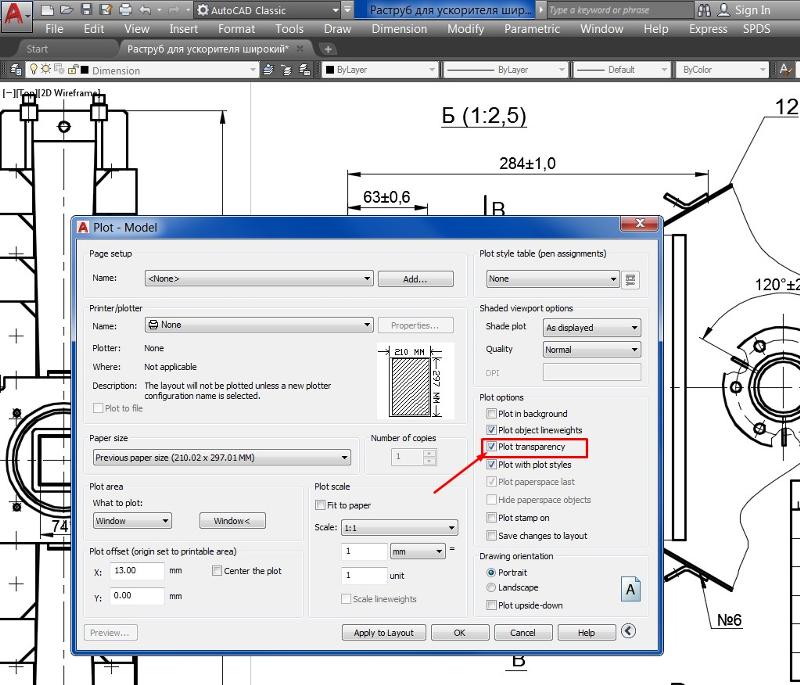Click the New drawing icon
Image resolution: width=800 pixels, height=685 pixels.
tap(47, 10)
